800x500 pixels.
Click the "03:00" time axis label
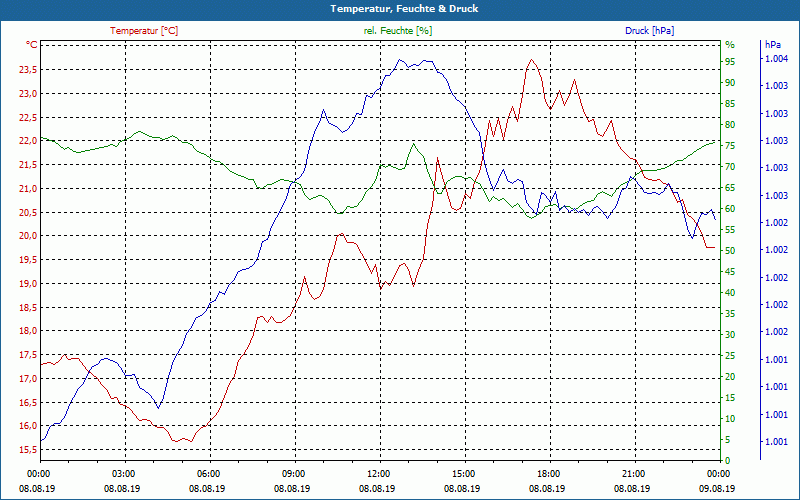[x=122, y=473]
